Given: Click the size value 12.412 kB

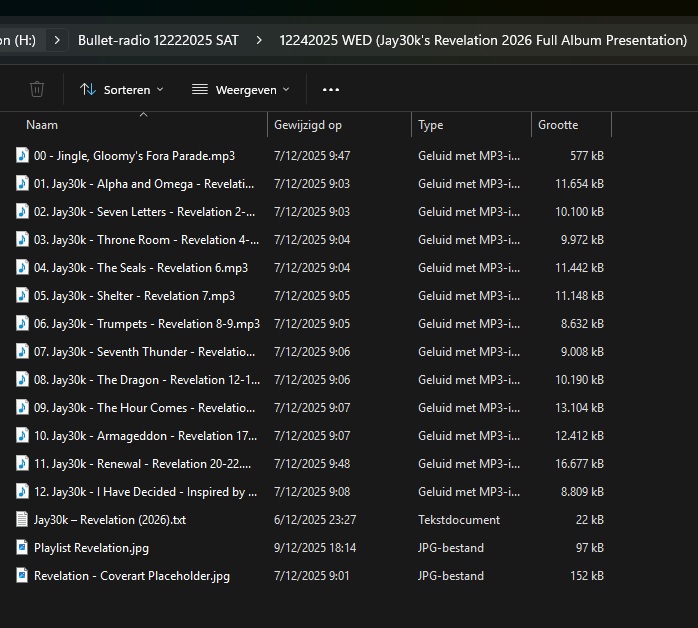Looking at the screenshot, I should click(579, 436).
